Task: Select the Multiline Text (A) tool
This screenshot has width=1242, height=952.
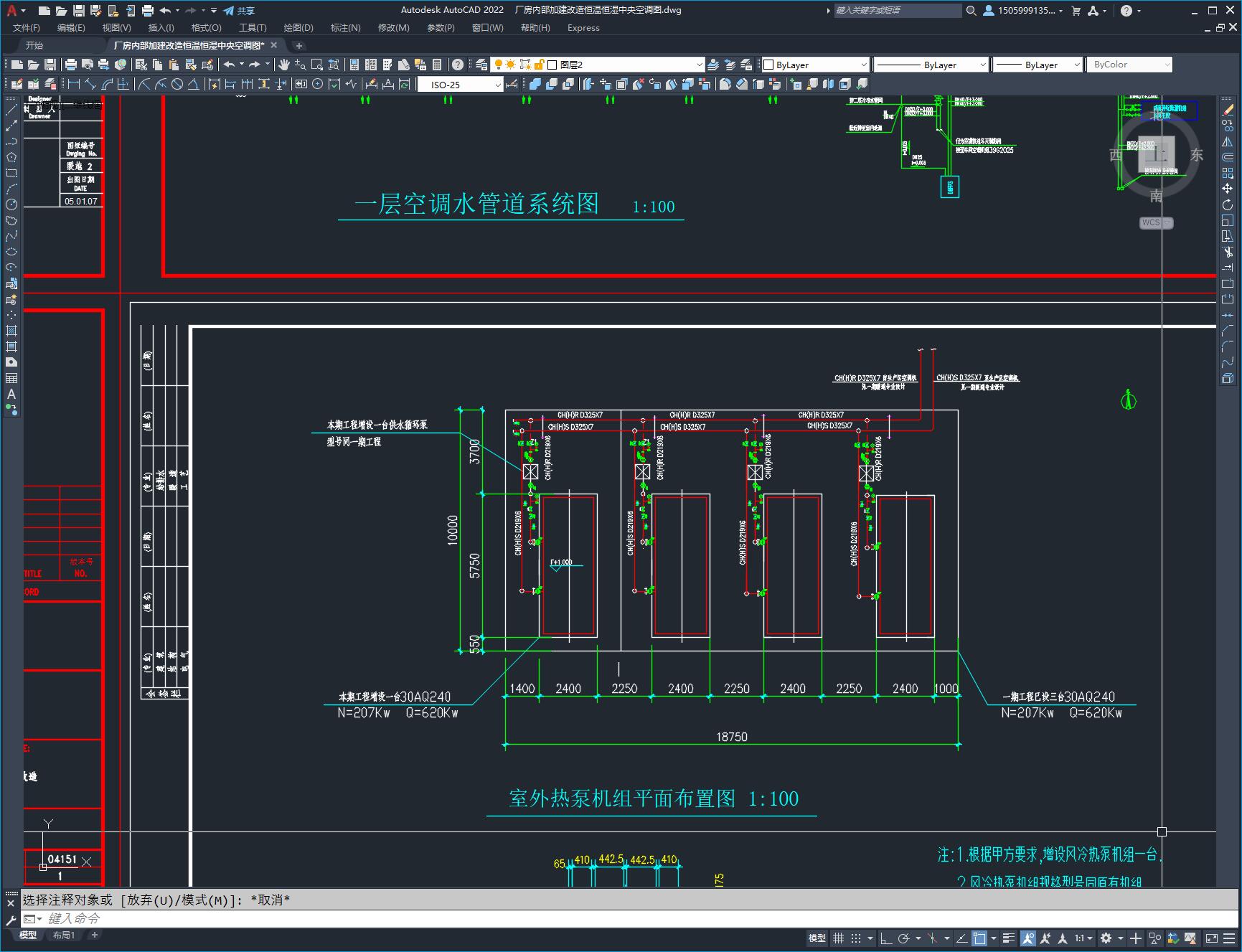Action: (x=11, y=394)
